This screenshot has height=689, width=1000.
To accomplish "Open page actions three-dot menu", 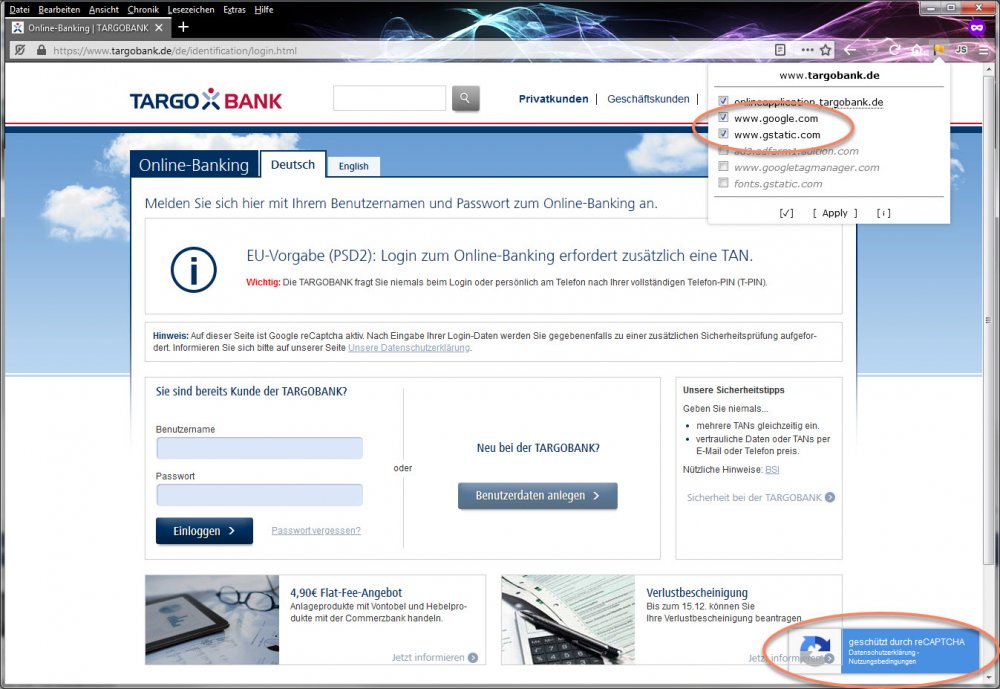I will click(807, 50).
